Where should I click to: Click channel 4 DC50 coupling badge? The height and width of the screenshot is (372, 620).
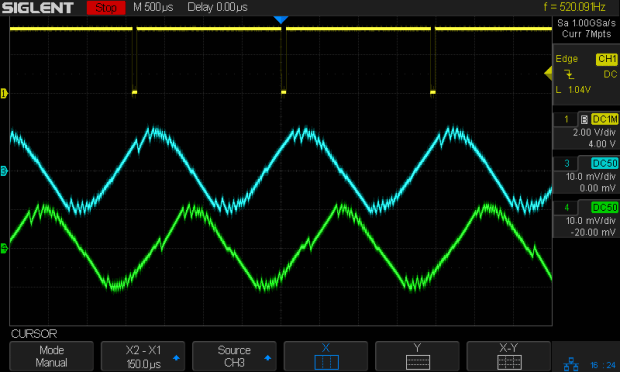(x=605, y=208)
